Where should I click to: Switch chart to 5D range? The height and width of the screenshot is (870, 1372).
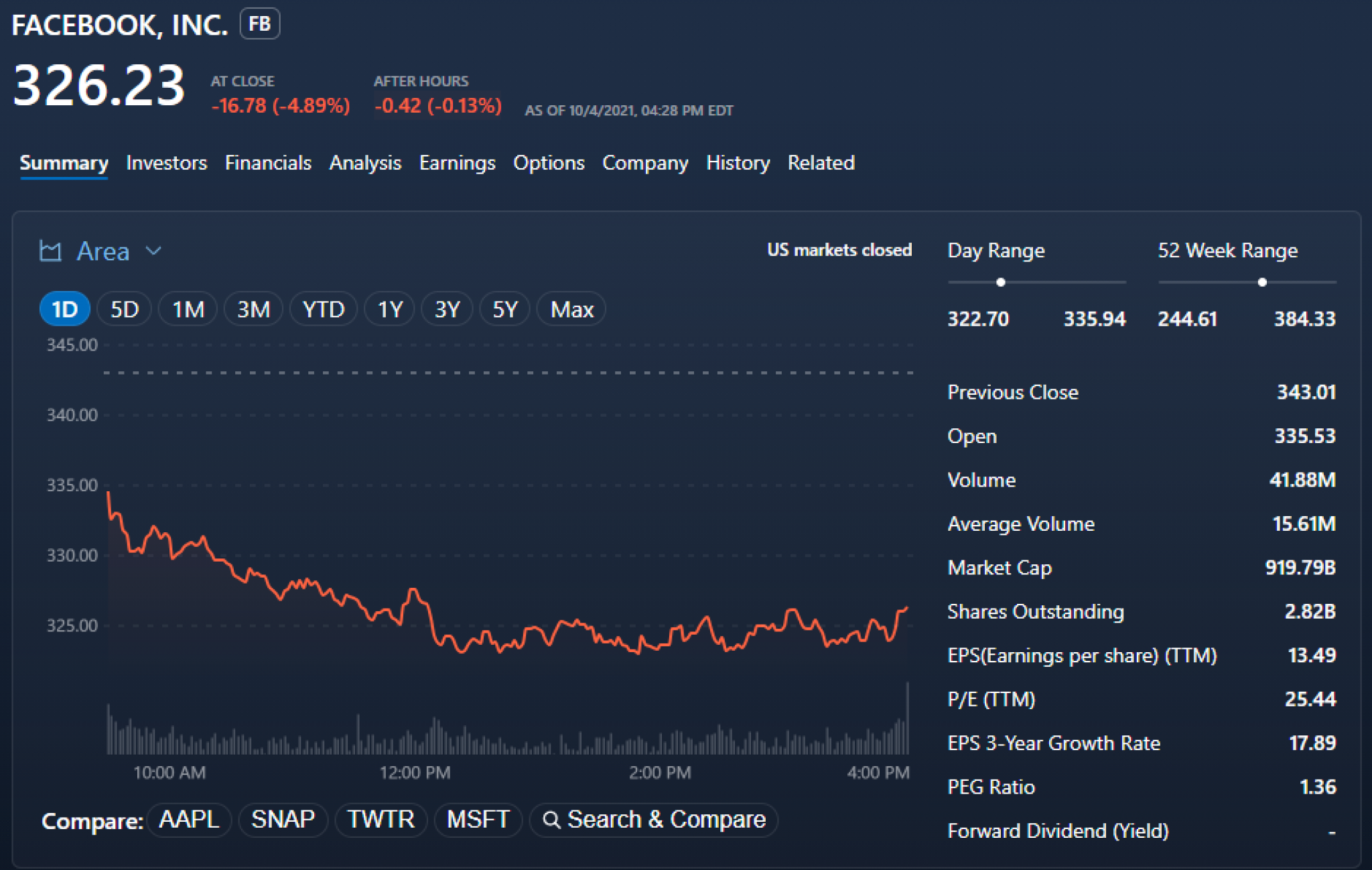tap(124, 310)
